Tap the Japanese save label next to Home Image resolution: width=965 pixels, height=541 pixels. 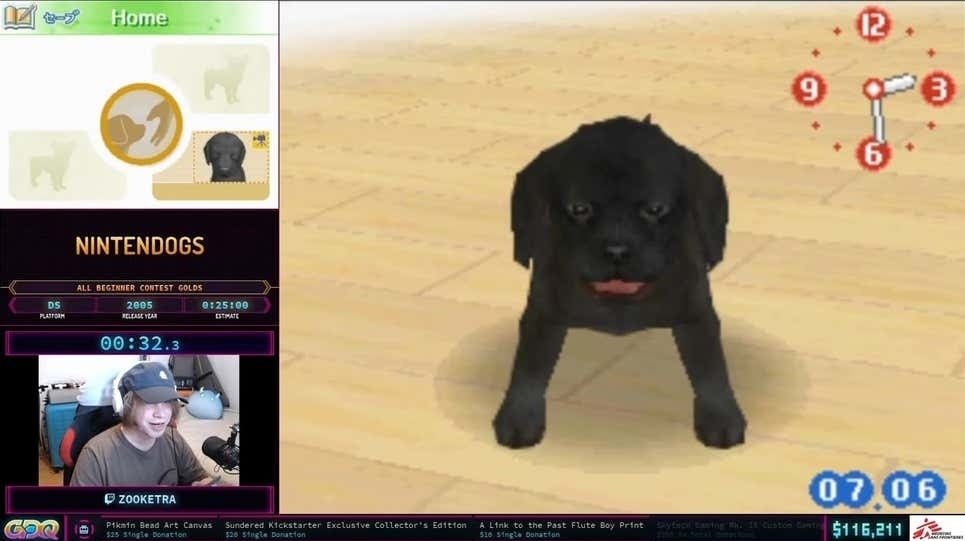click(61, 17)
